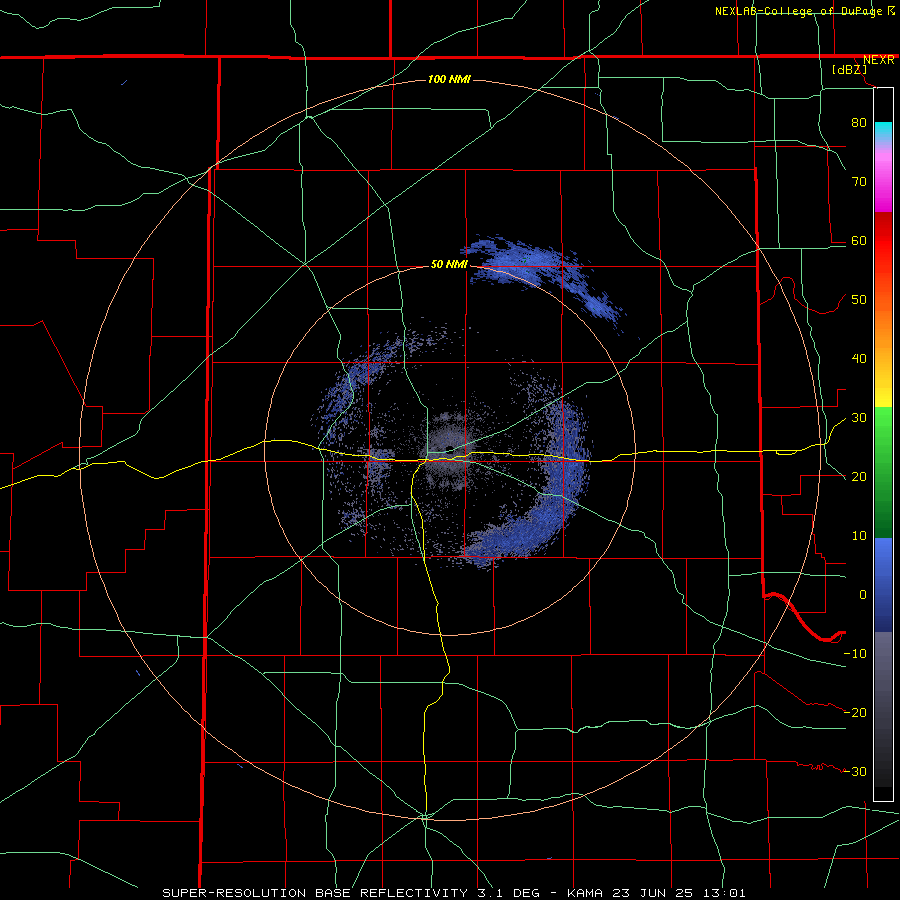900x900 pixels.
Task: Click the SUPER-RESOLUTION BASE REFLECTIVITY caption text
Action: (x=315, y=893)
